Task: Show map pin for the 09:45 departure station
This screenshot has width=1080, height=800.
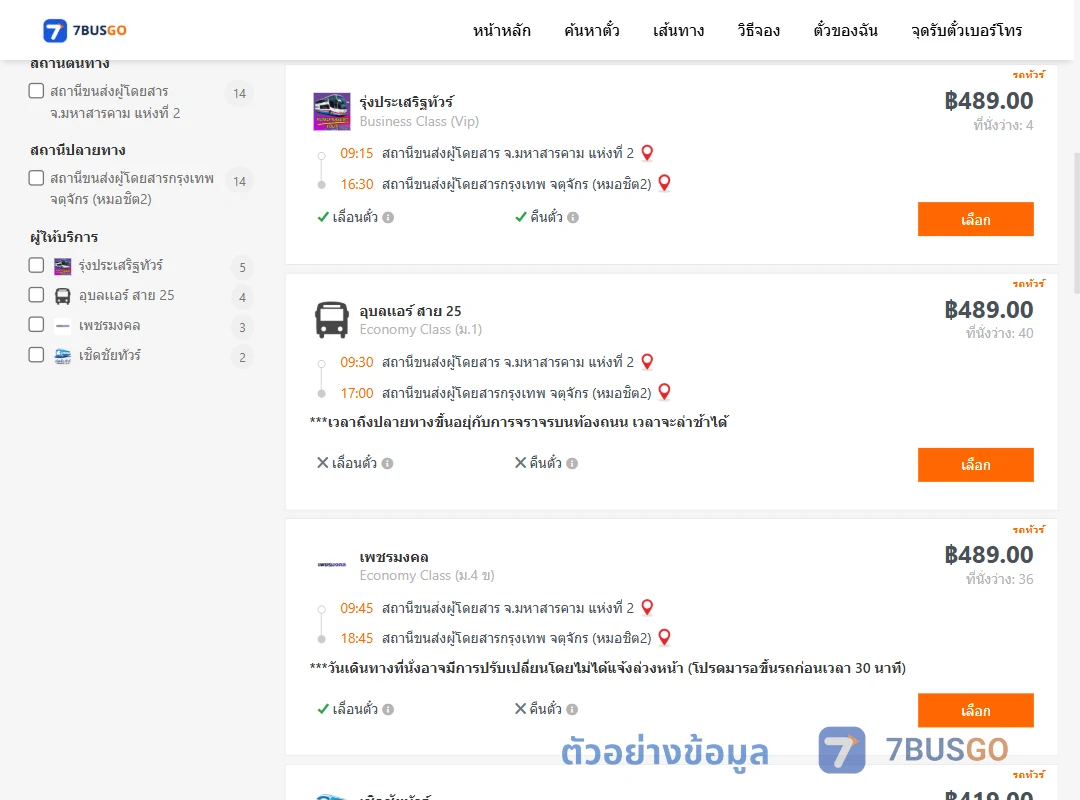Action: tap(647, 607)
